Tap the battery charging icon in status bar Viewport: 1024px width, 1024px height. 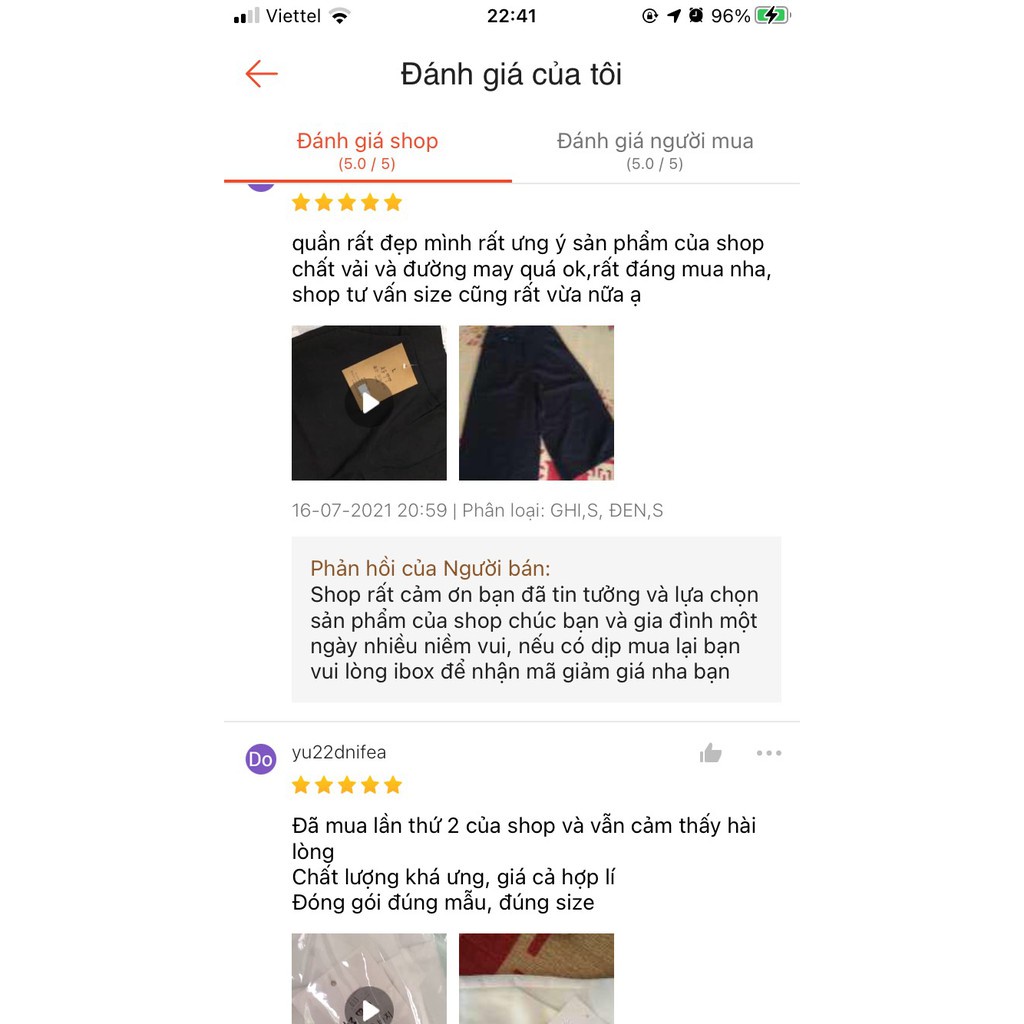tap(772, 15)
